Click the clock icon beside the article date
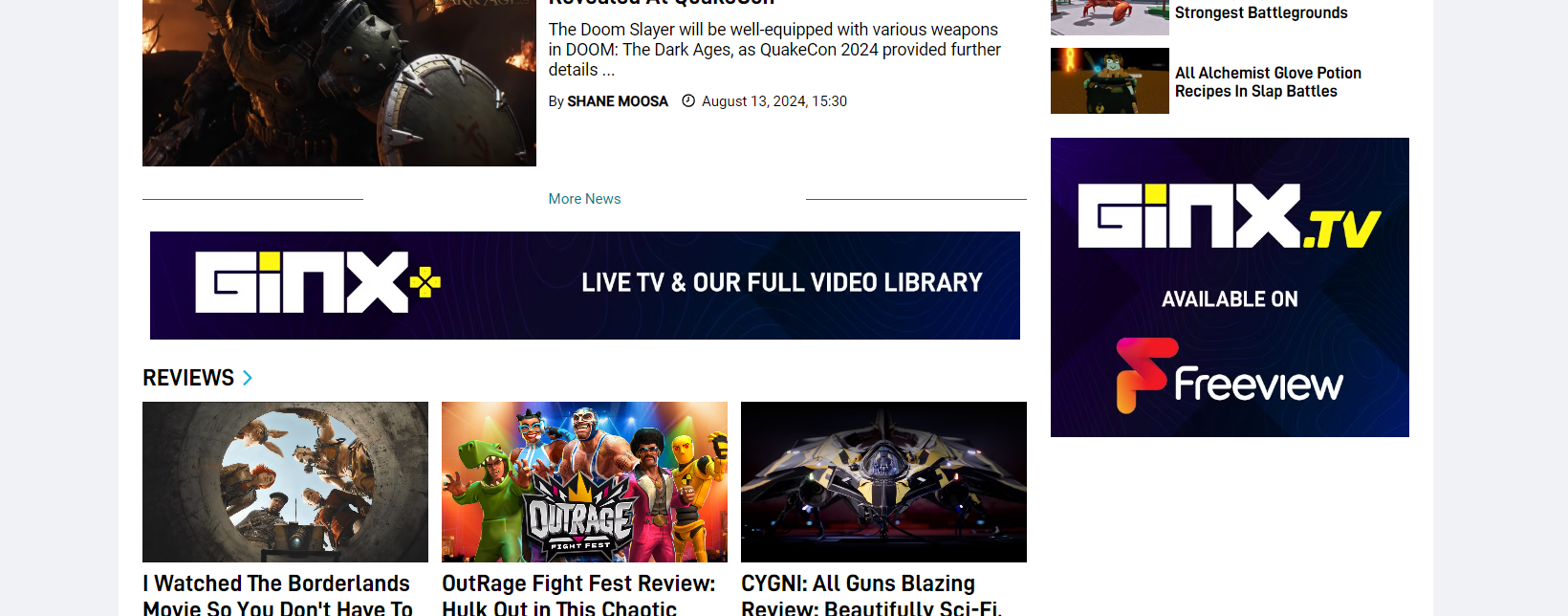This screenshot has height=616, width=1568. click(x=688, y=101)
